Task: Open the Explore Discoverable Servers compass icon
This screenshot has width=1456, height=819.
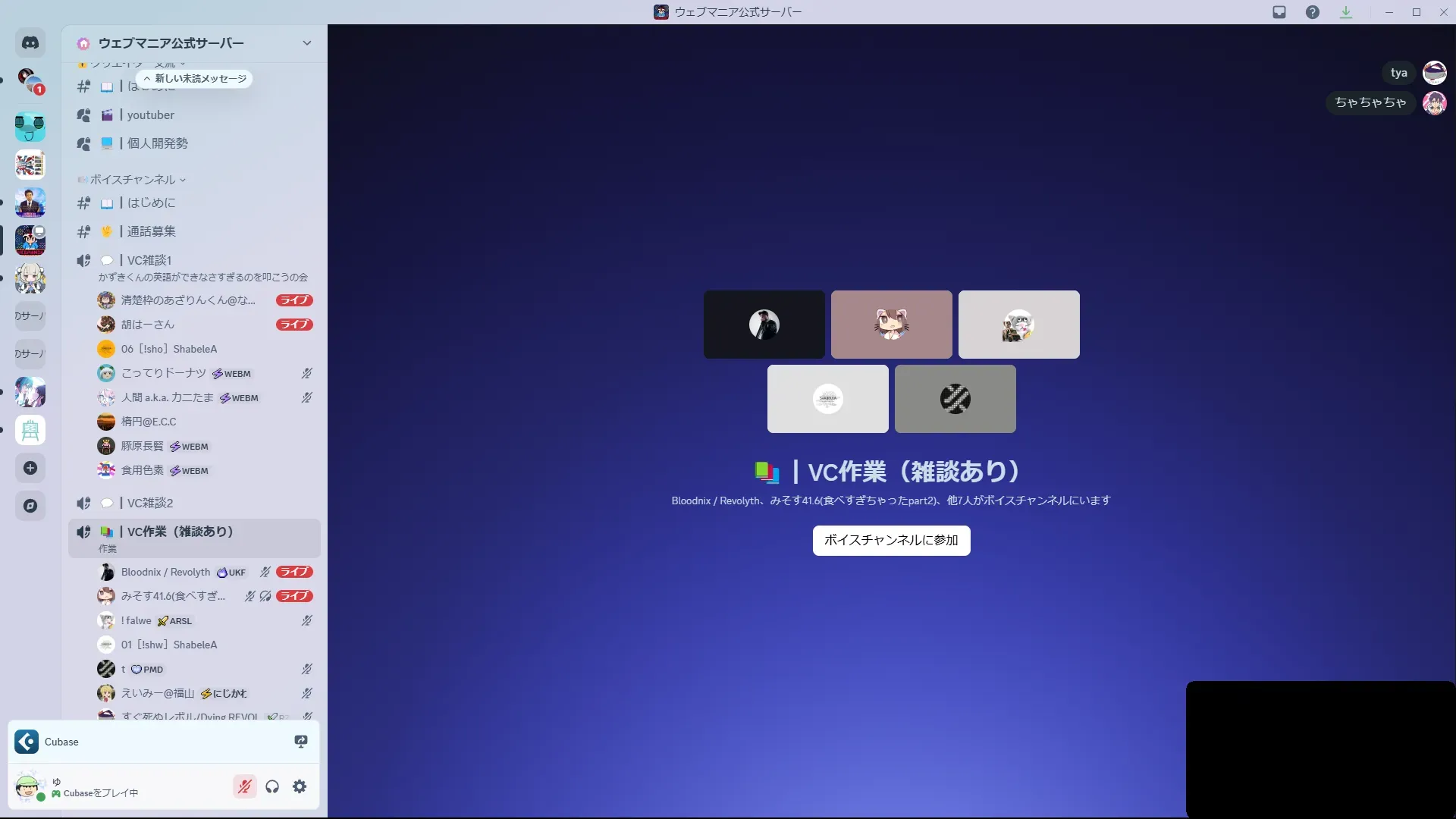Action: pos(30,506)
